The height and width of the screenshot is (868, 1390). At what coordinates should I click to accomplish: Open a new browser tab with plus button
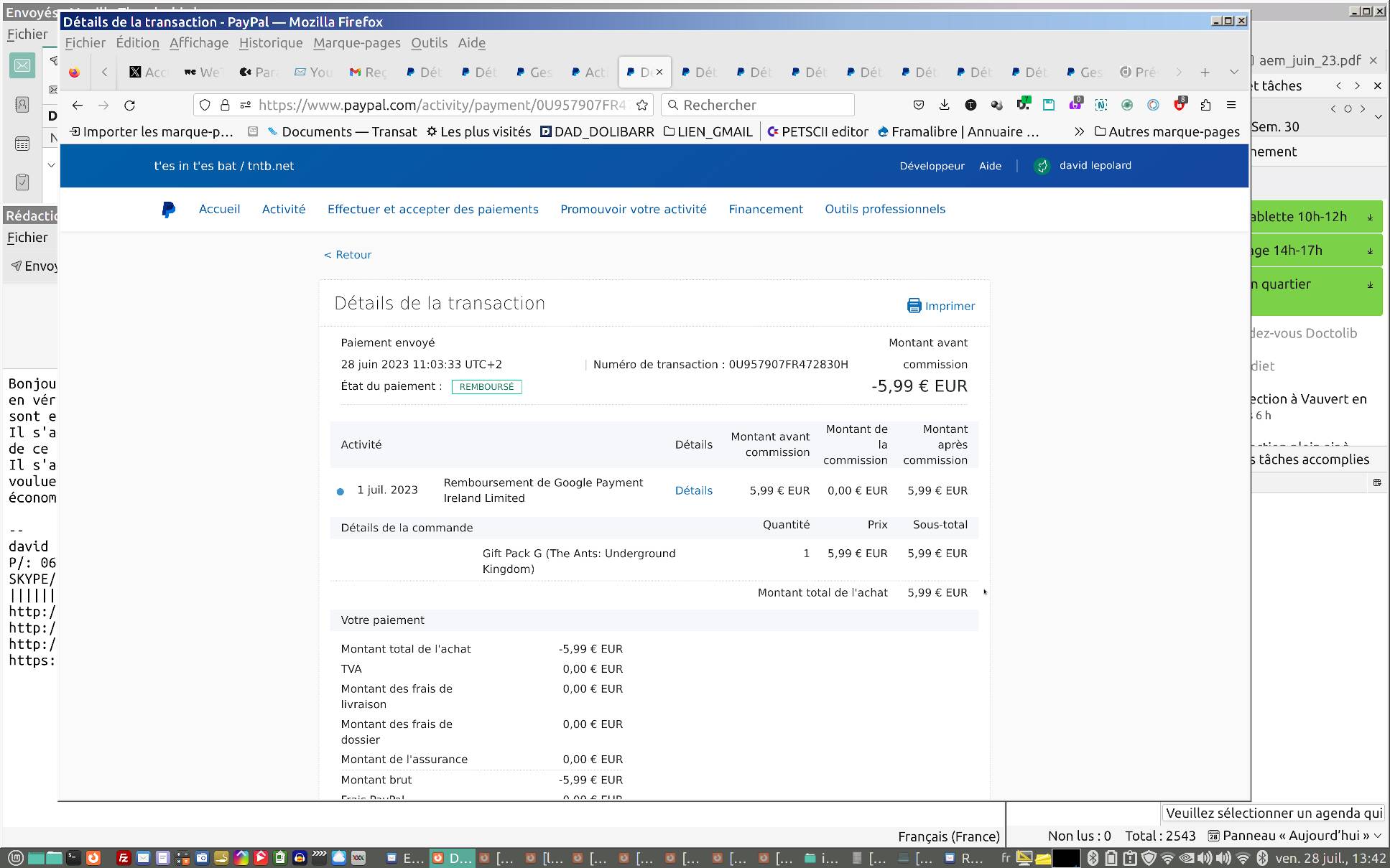(1205, 72)
